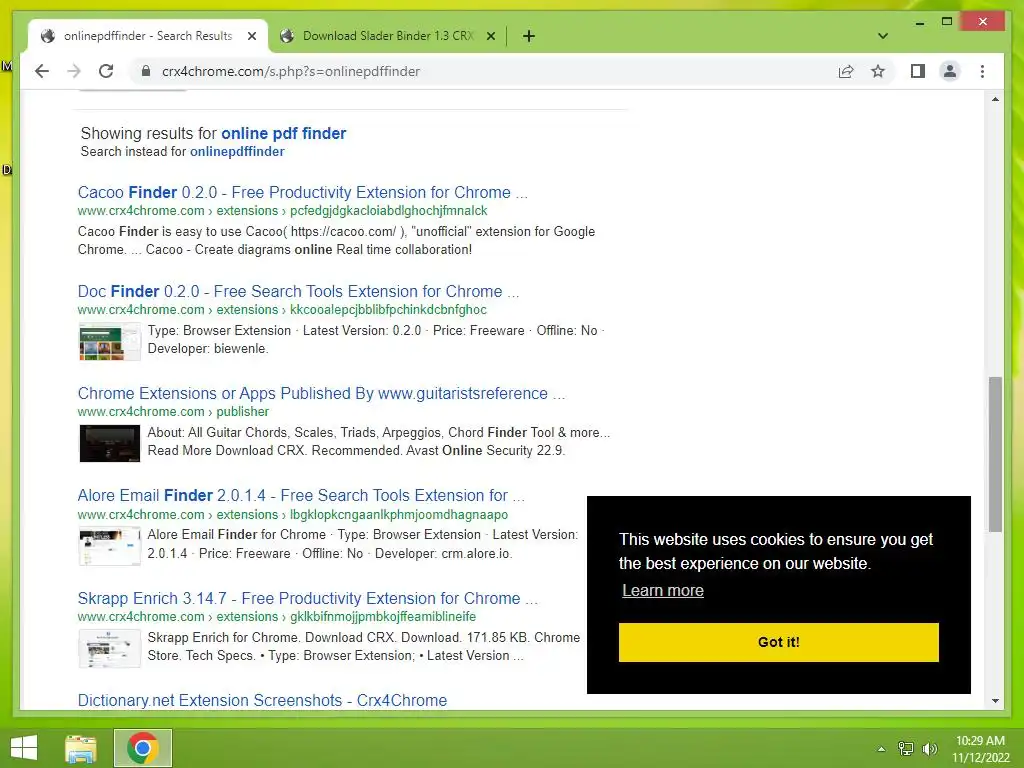Maximize the Chrome window
The image size is (1024, 768).
[947, 22]
